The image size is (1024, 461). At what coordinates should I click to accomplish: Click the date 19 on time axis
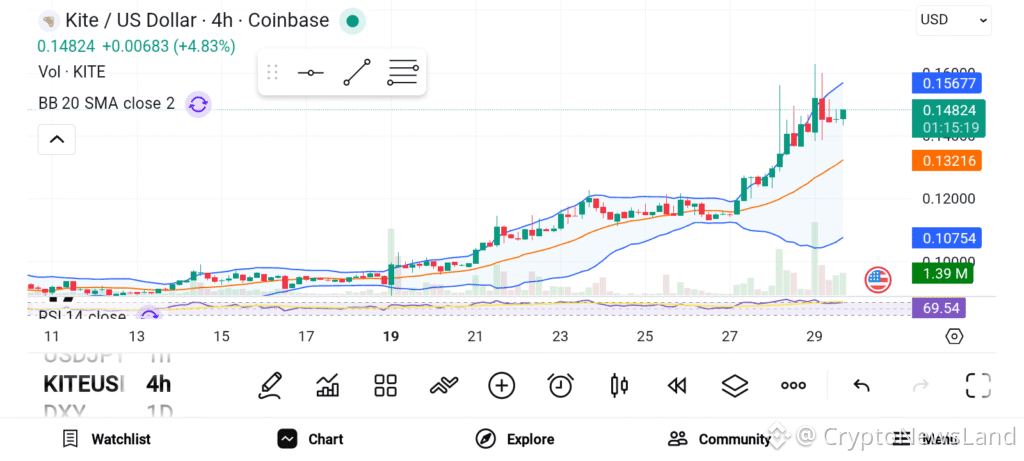(x=391, y=337)
